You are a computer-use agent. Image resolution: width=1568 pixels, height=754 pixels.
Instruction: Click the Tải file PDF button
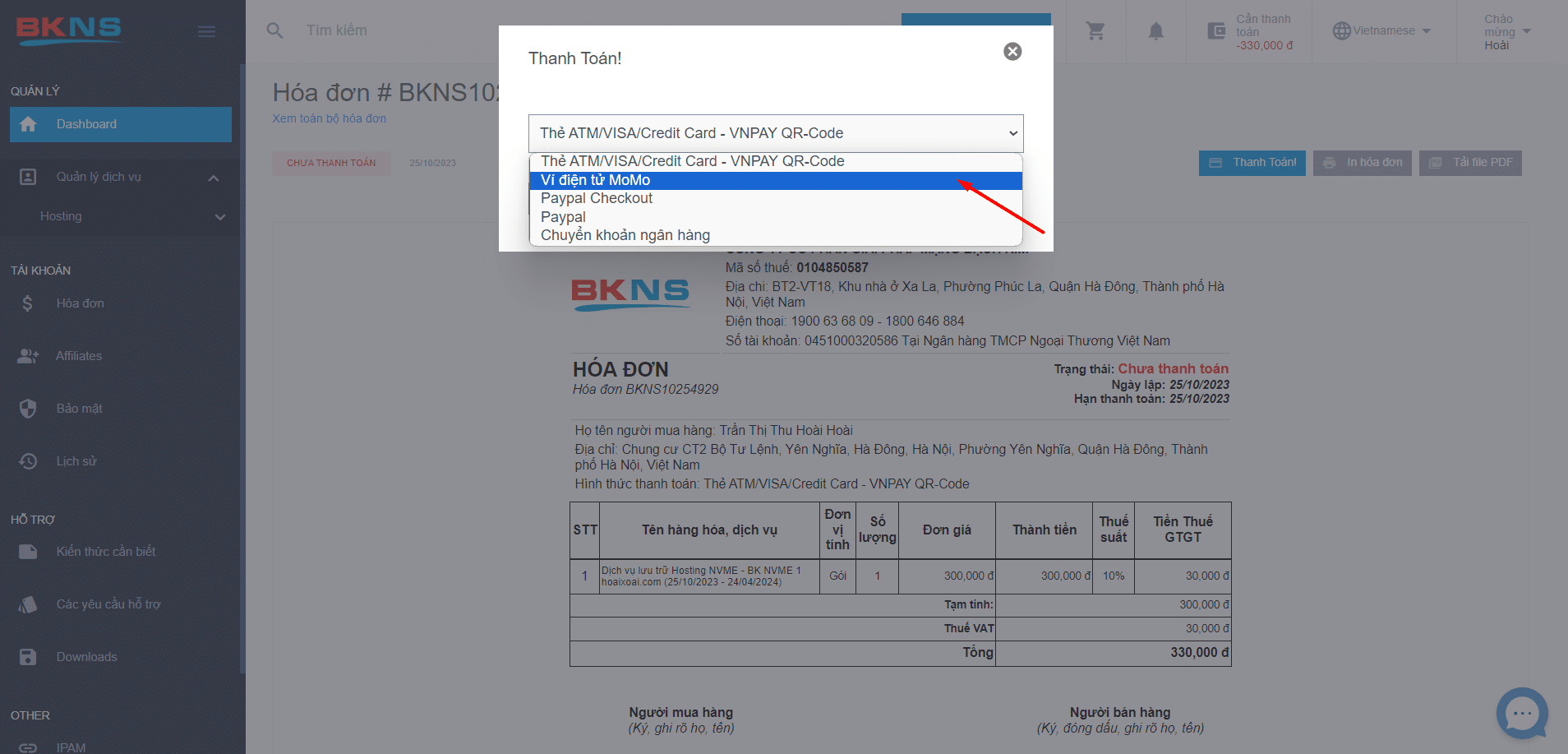(x=1469, y=163)
